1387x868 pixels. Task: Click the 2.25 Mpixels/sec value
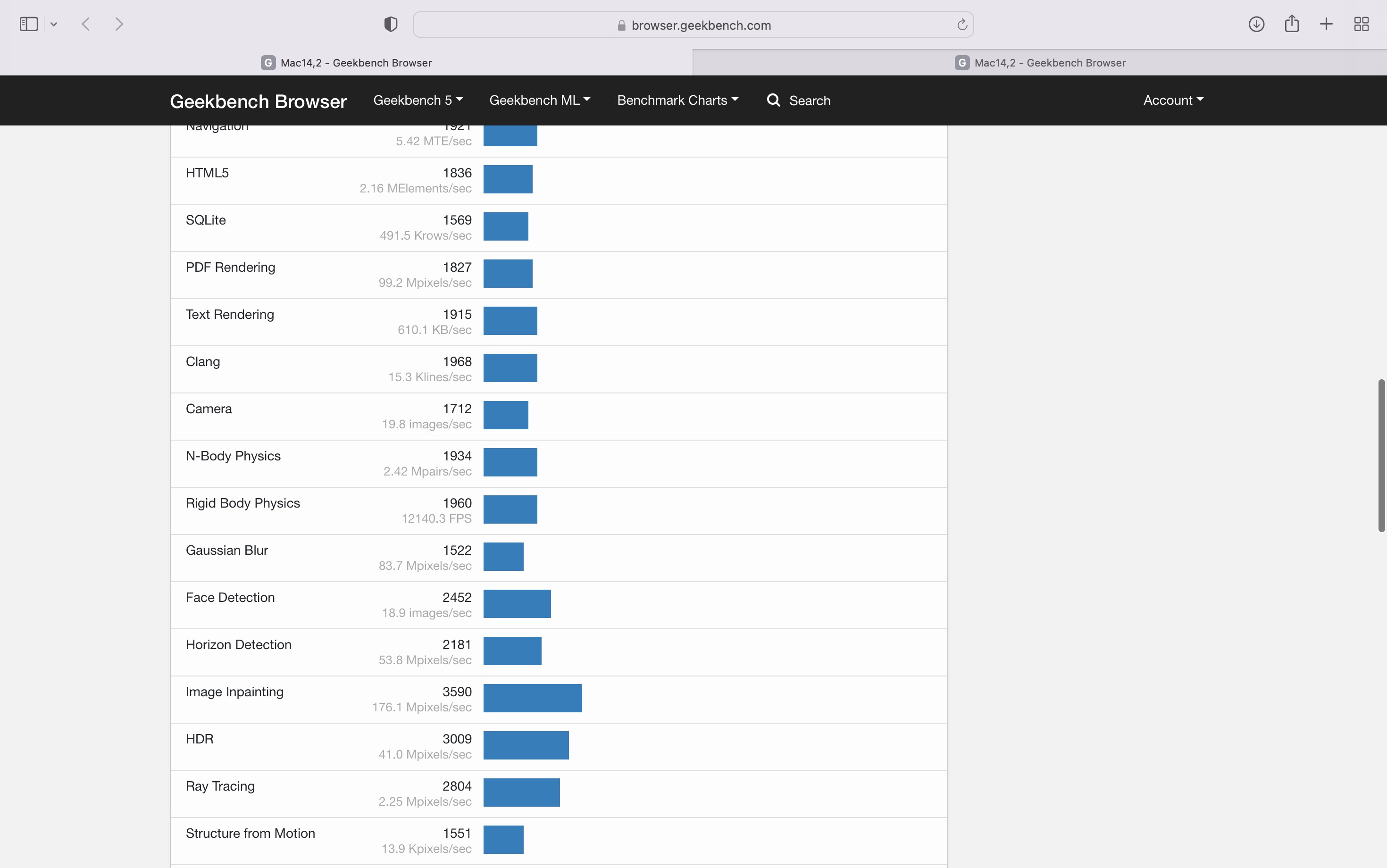point(425,801)
